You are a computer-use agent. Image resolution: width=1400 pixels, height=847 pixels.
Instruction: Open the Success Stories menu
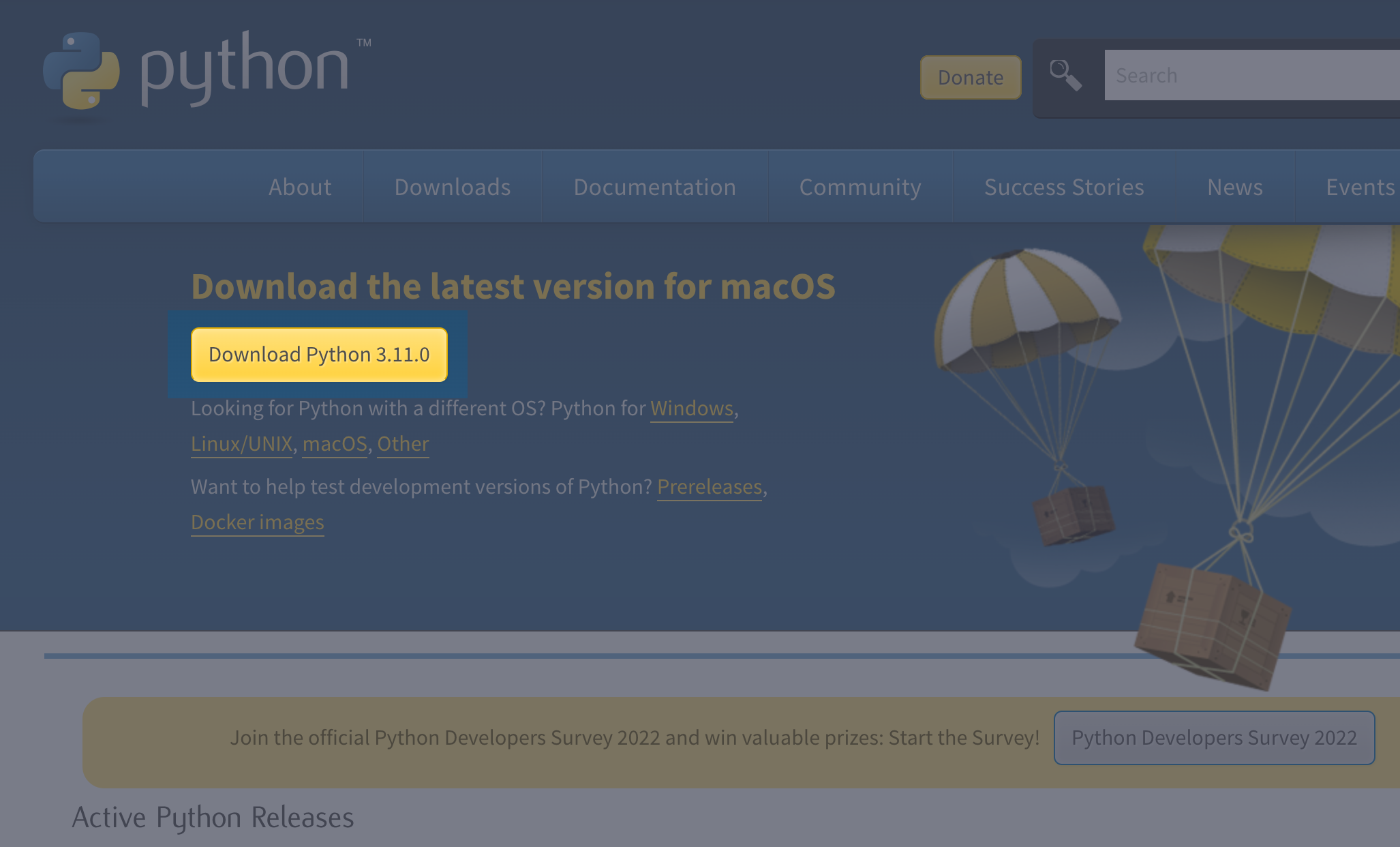coord(1064,187)
